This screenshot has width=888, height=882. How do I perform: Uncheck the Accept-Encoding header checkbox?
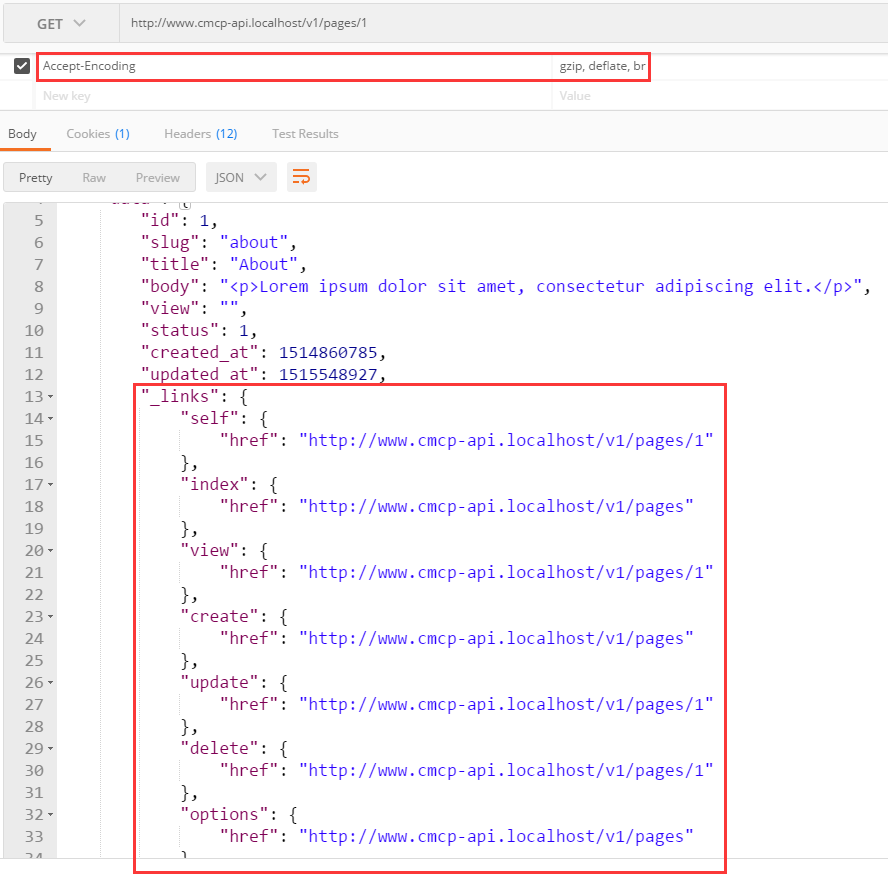coord(22,66)
